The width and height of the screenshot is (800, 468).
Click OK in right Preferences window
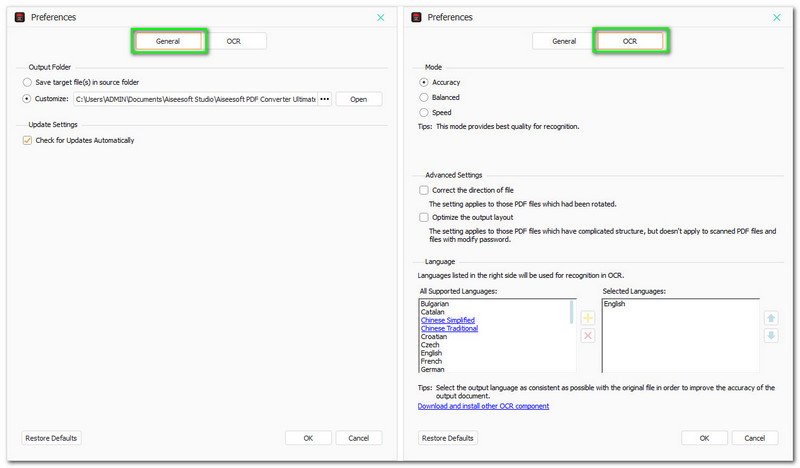coord(704,438)
